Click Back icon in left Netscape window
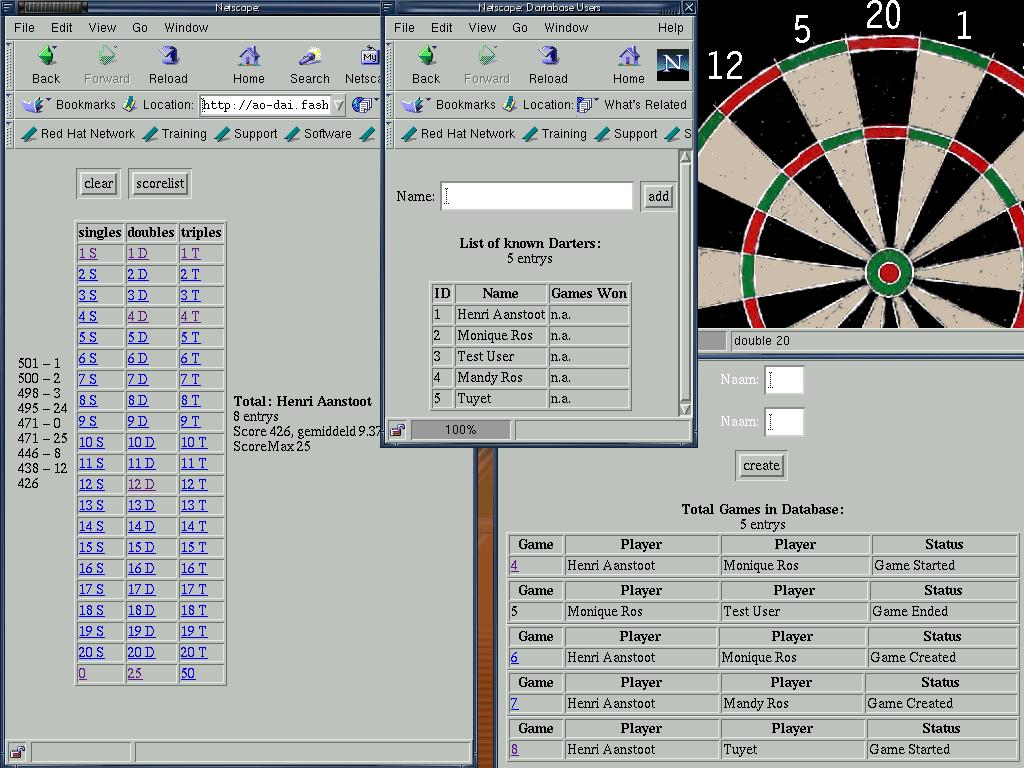1024x768 pixels. (x=46, y=57)
